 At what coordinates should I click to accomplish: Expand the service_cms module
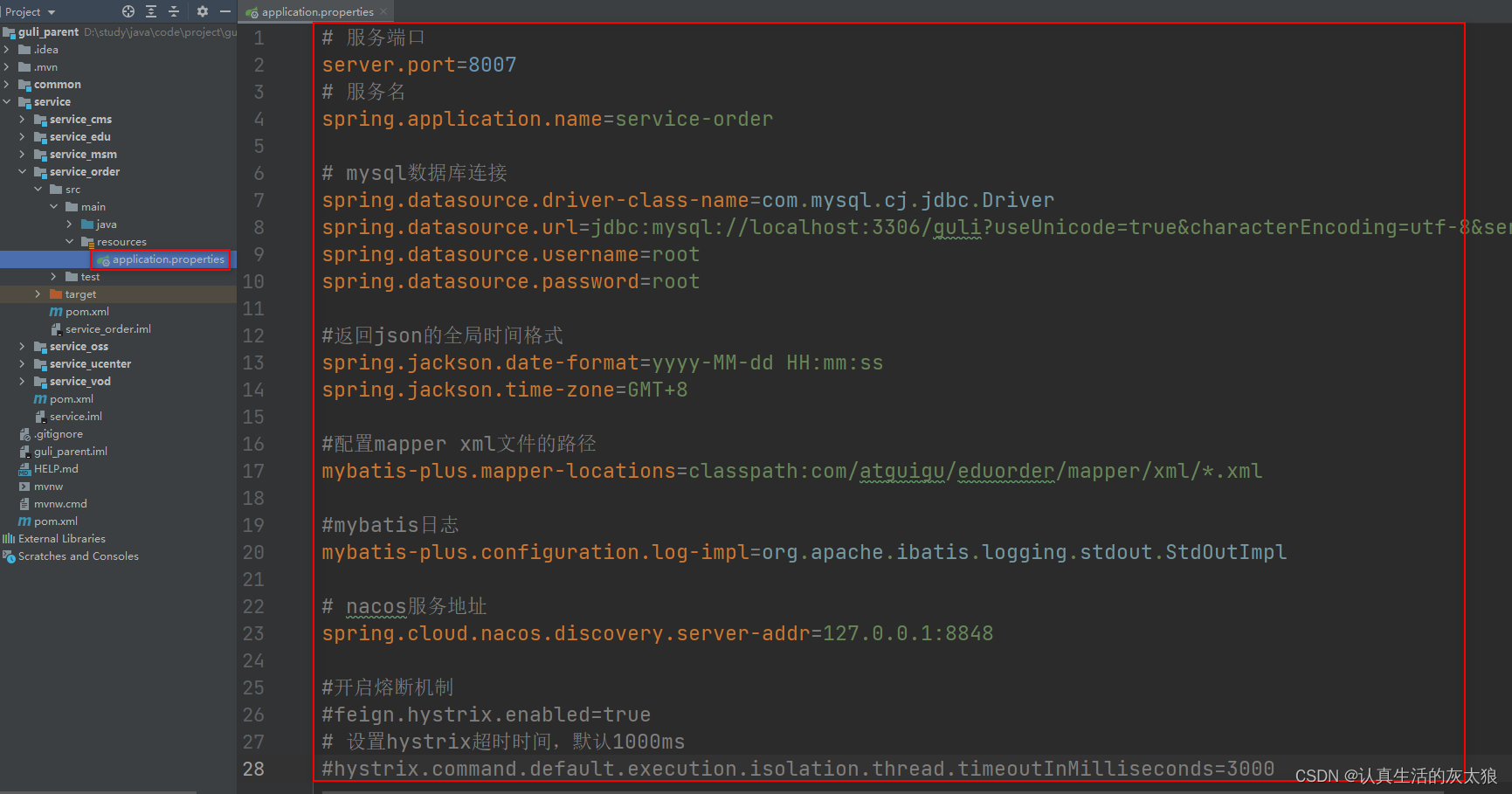(x=23, y=120)
